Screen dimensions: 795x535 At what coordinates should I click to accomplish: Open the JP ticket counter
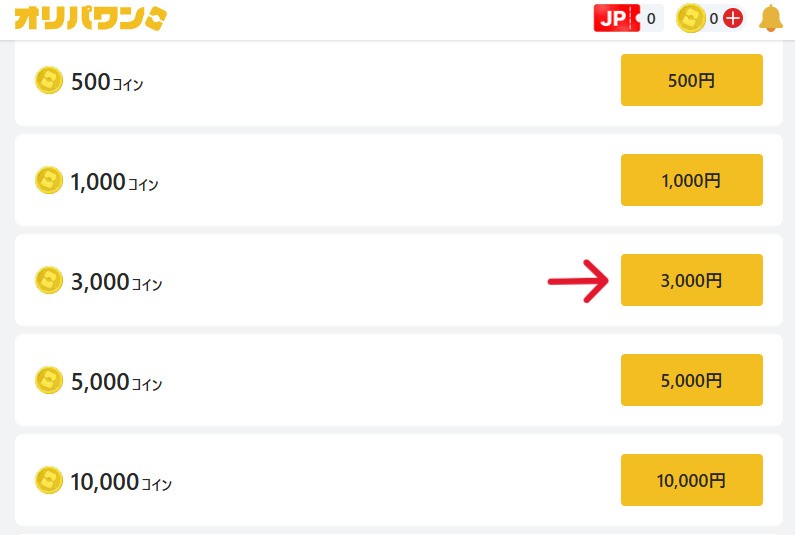pos(628,18)
